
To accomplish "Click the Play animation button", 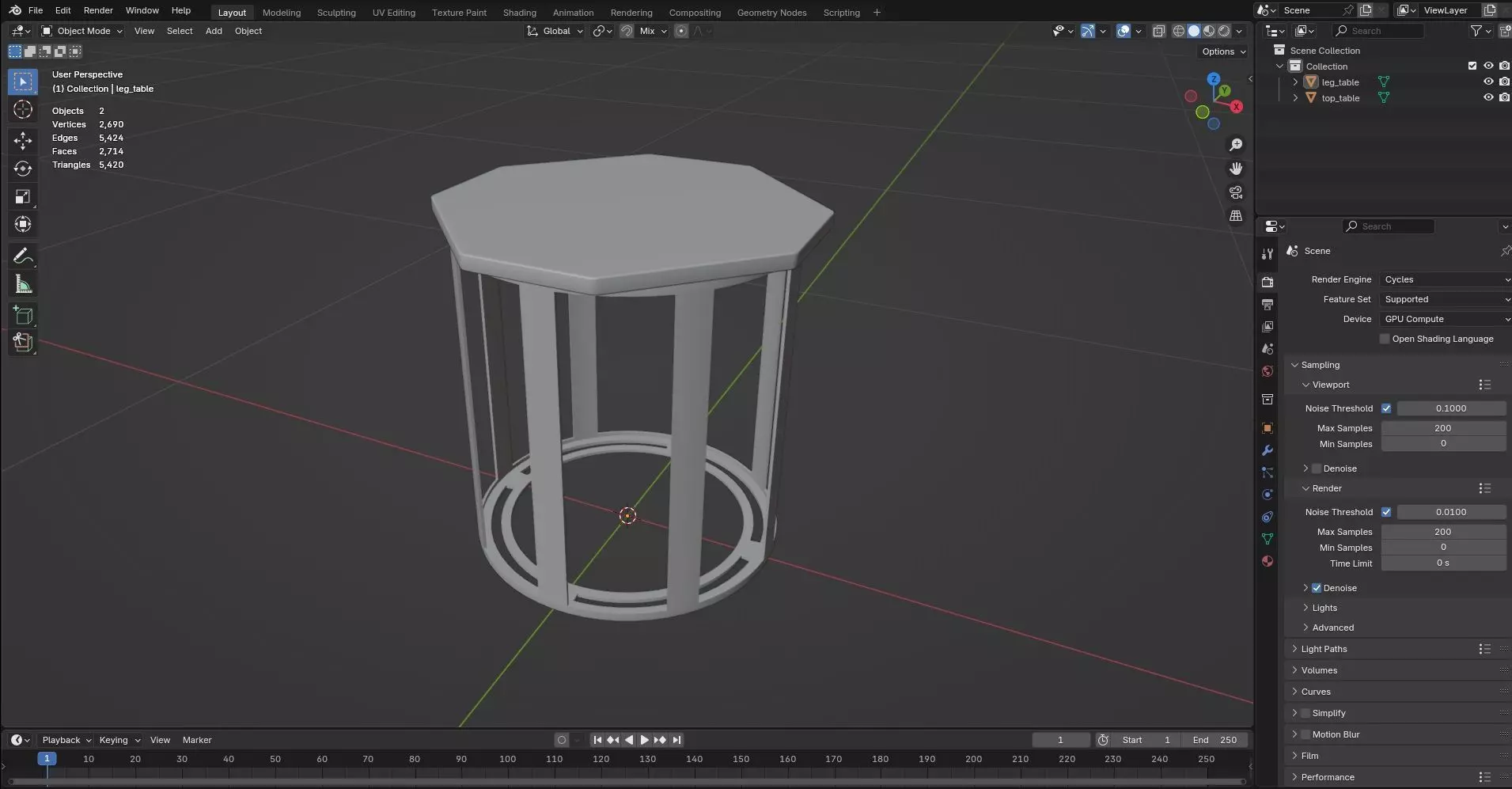I will (644, 740).
